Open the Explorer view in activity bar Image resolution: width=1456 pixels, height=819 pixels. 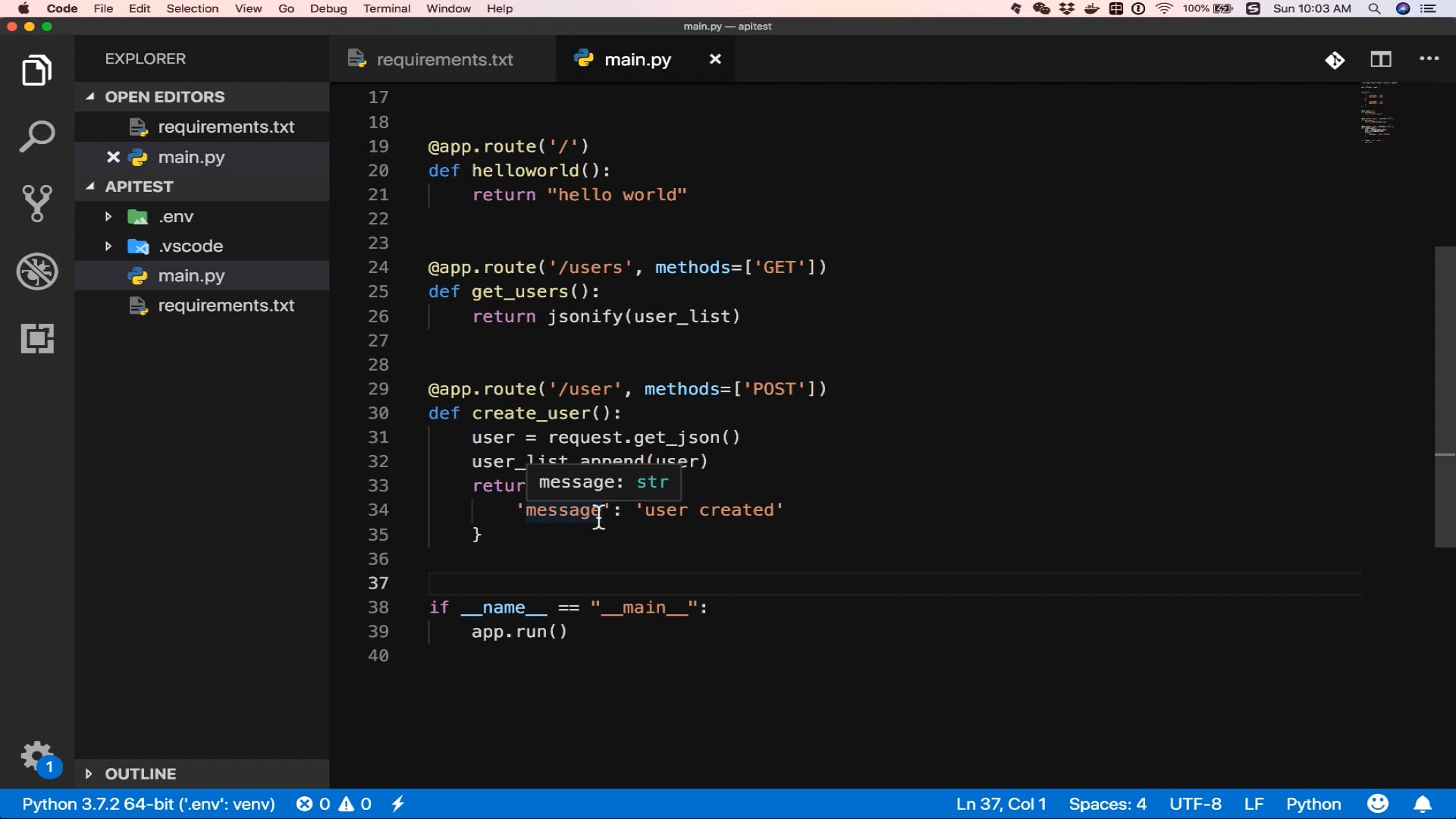click(36, 71)
